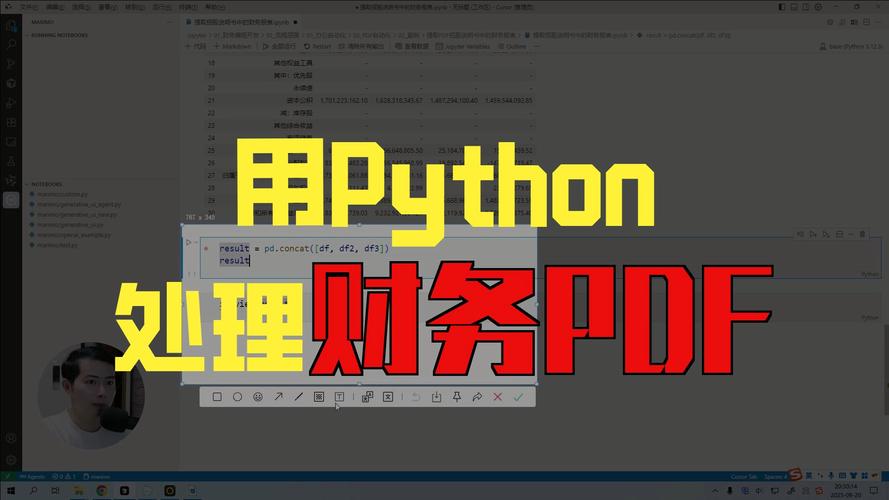Select the rectangle annotation tool
Image resolution: width=889 pixels, height=500 pixels.
point(217,397)
